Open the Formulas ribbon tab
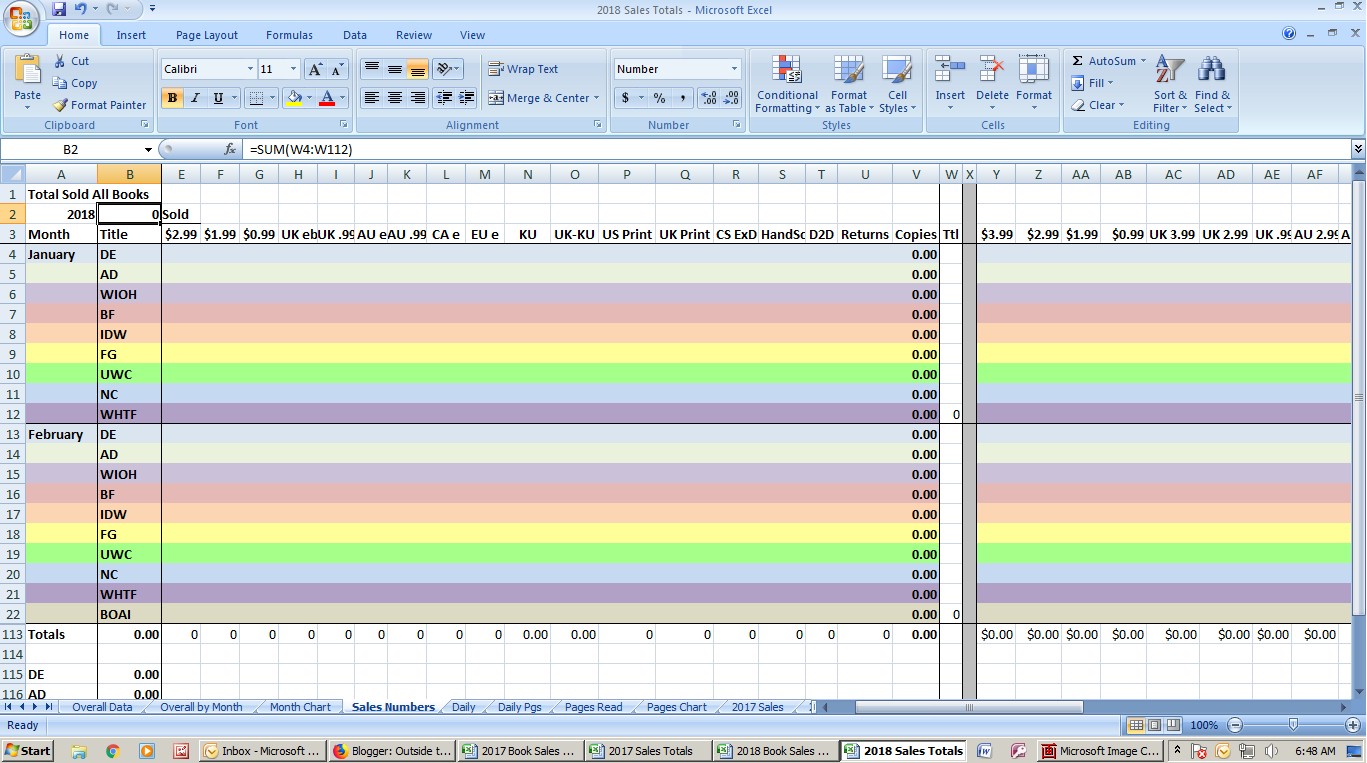Viewport: 1367px width, 763px height. [289, 35]
